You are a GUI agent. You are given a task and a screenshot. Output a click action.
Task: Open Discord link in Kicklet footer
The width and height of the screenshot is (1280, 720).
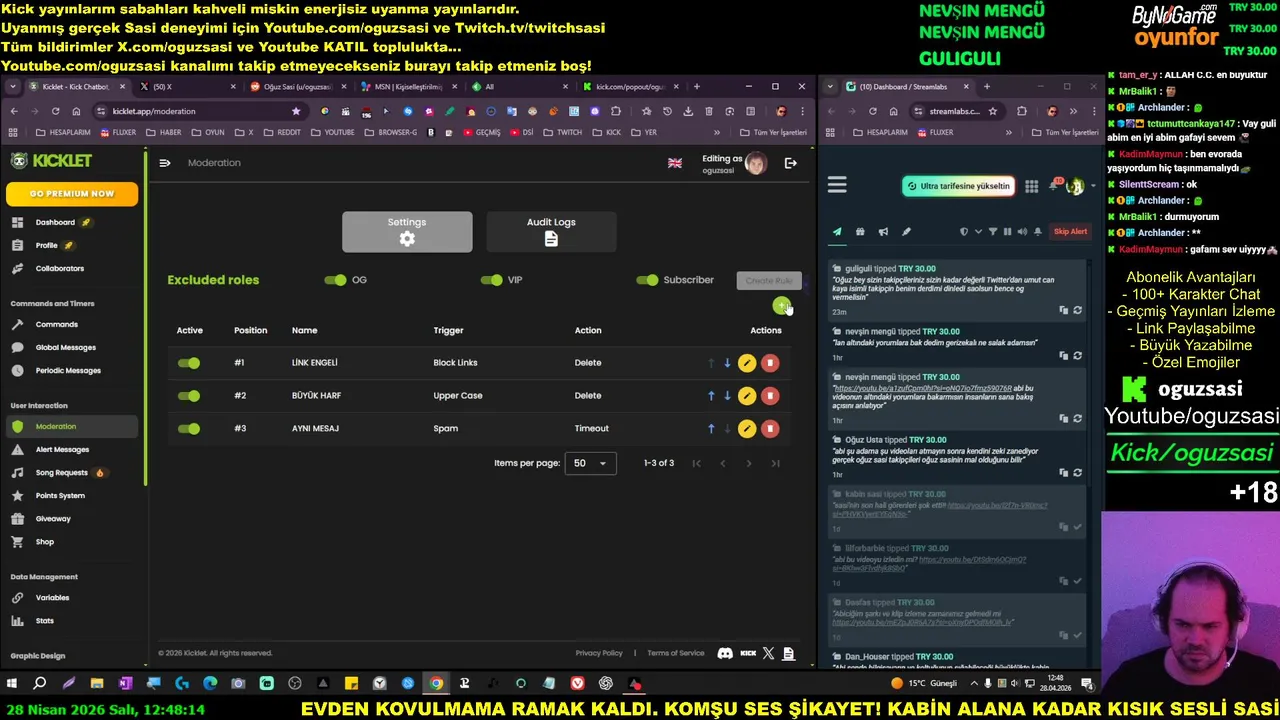[x=725, y=653]
